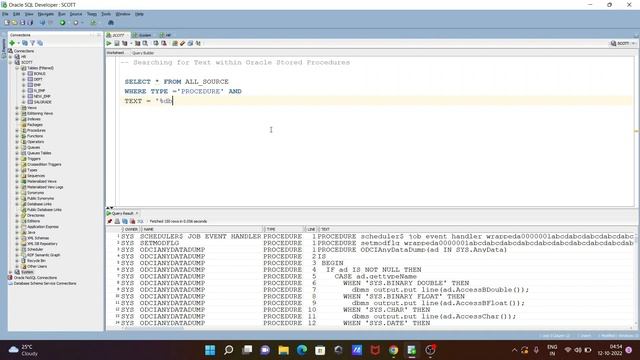Expand the DEPT table node
Viewport: 640px width, 360px height.
click(x=24, y=80)
